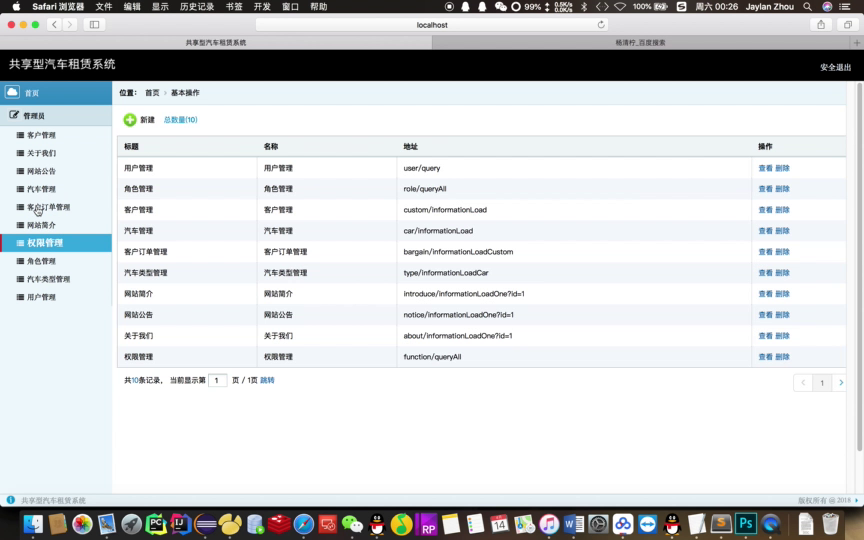The width and height of the screenshot is (864, 540).
Task: Click 删除 for bargain/informationLoadCustom row
Action: 782,252
